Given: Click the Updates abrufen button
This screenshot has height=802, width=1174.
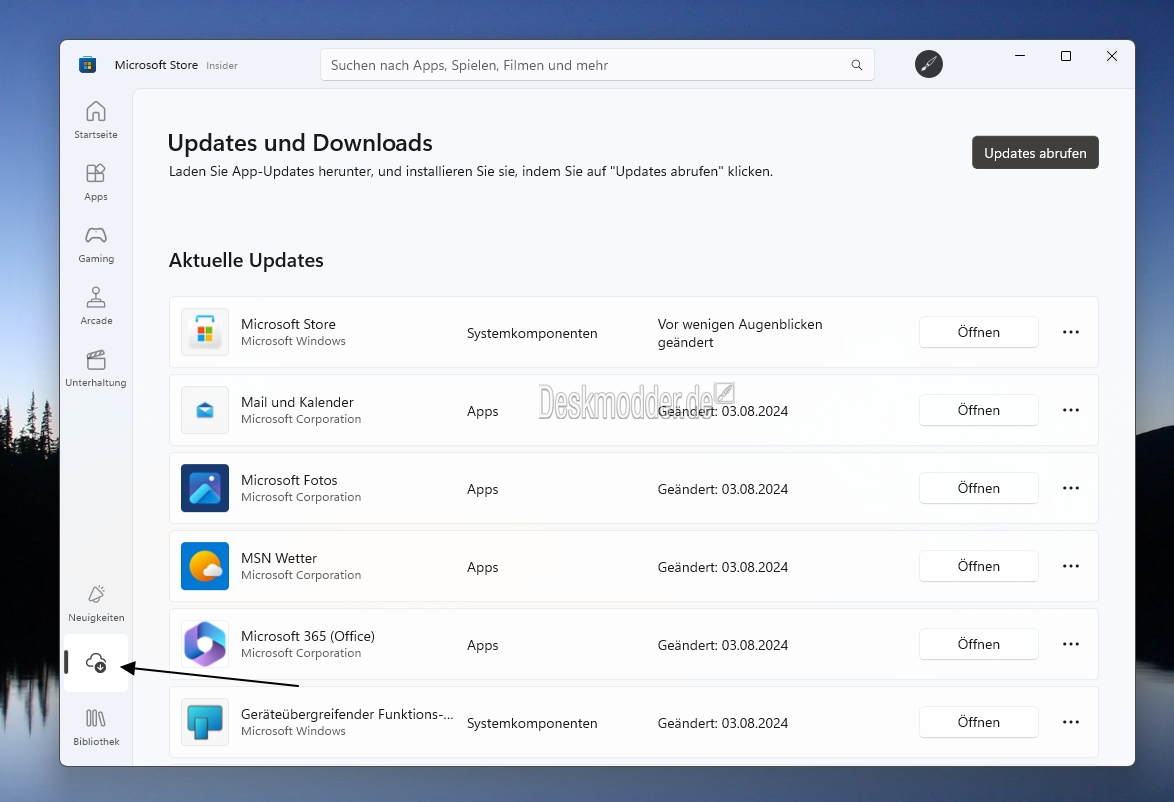Looking at the screenshot, I should coord(1035,153).
